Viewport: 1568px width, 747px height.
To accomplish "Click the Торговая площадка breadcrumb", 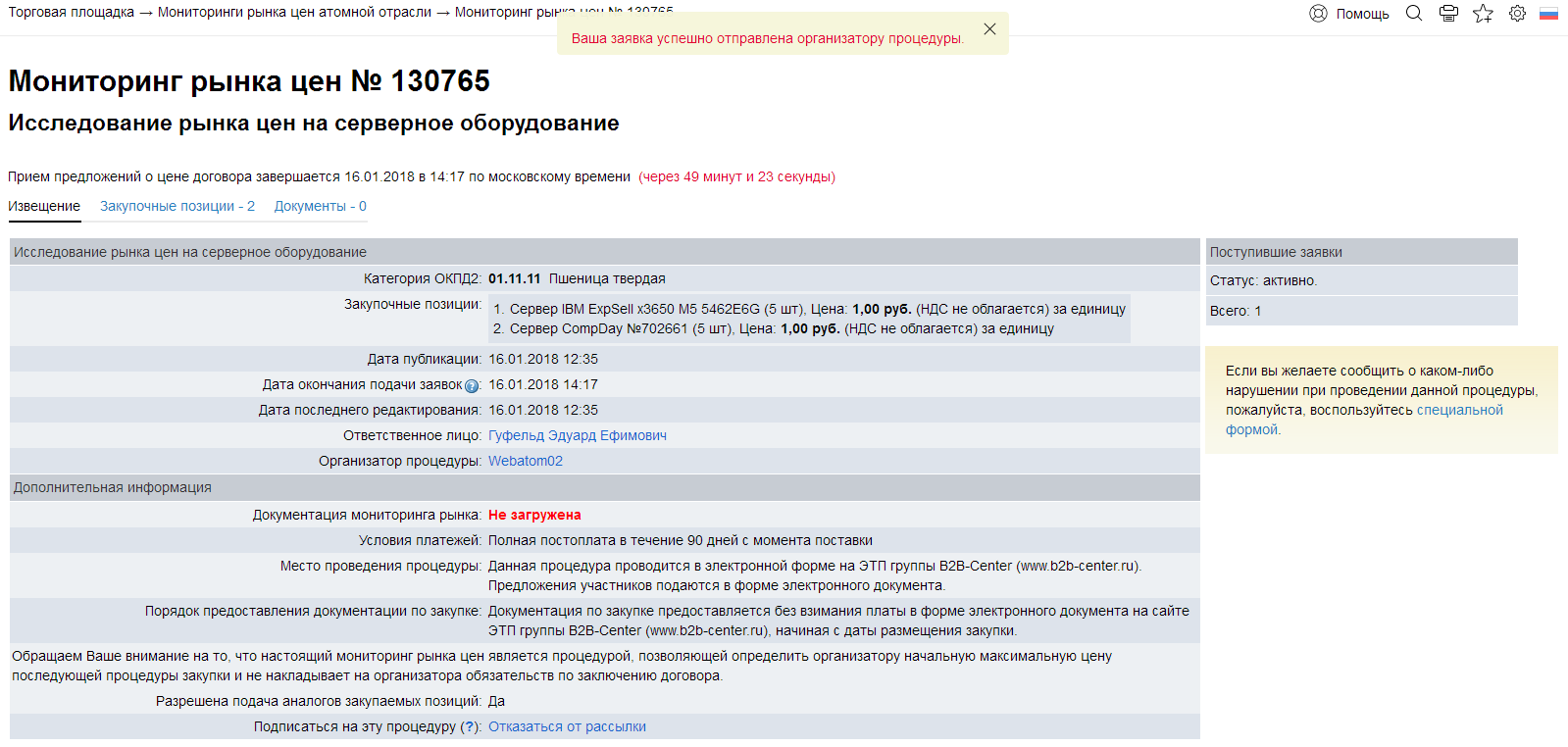I will (71, 12).
